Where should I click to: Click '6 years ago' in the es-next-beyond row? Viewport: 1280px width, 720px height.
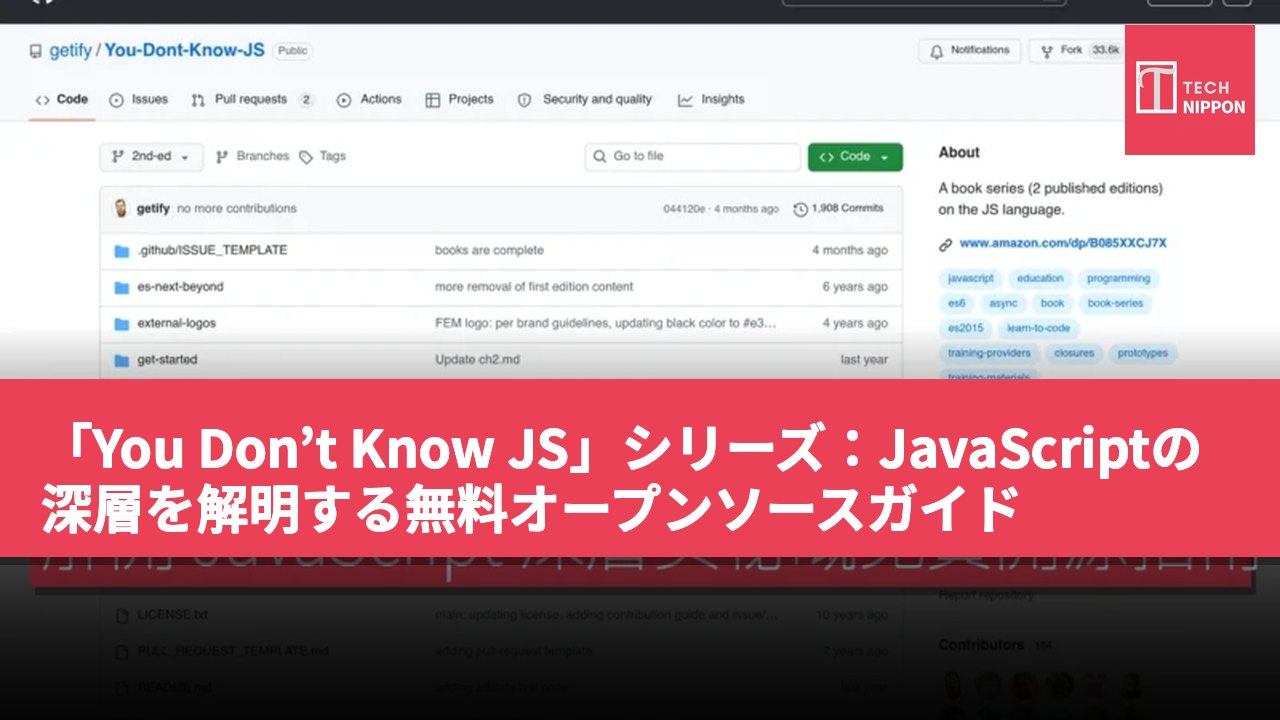[855, 287]
